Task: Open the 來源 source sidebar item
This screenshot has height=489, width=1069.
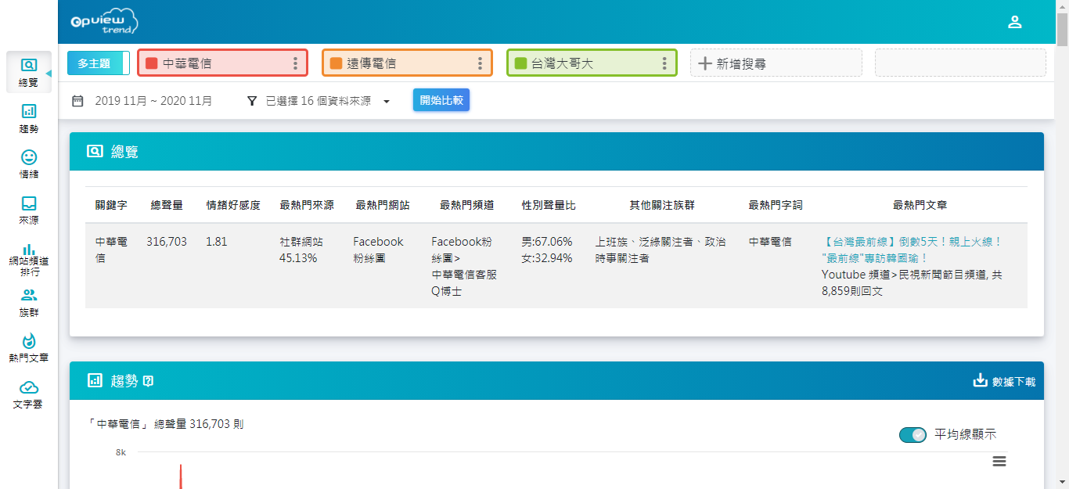Action: coord(29,210)
